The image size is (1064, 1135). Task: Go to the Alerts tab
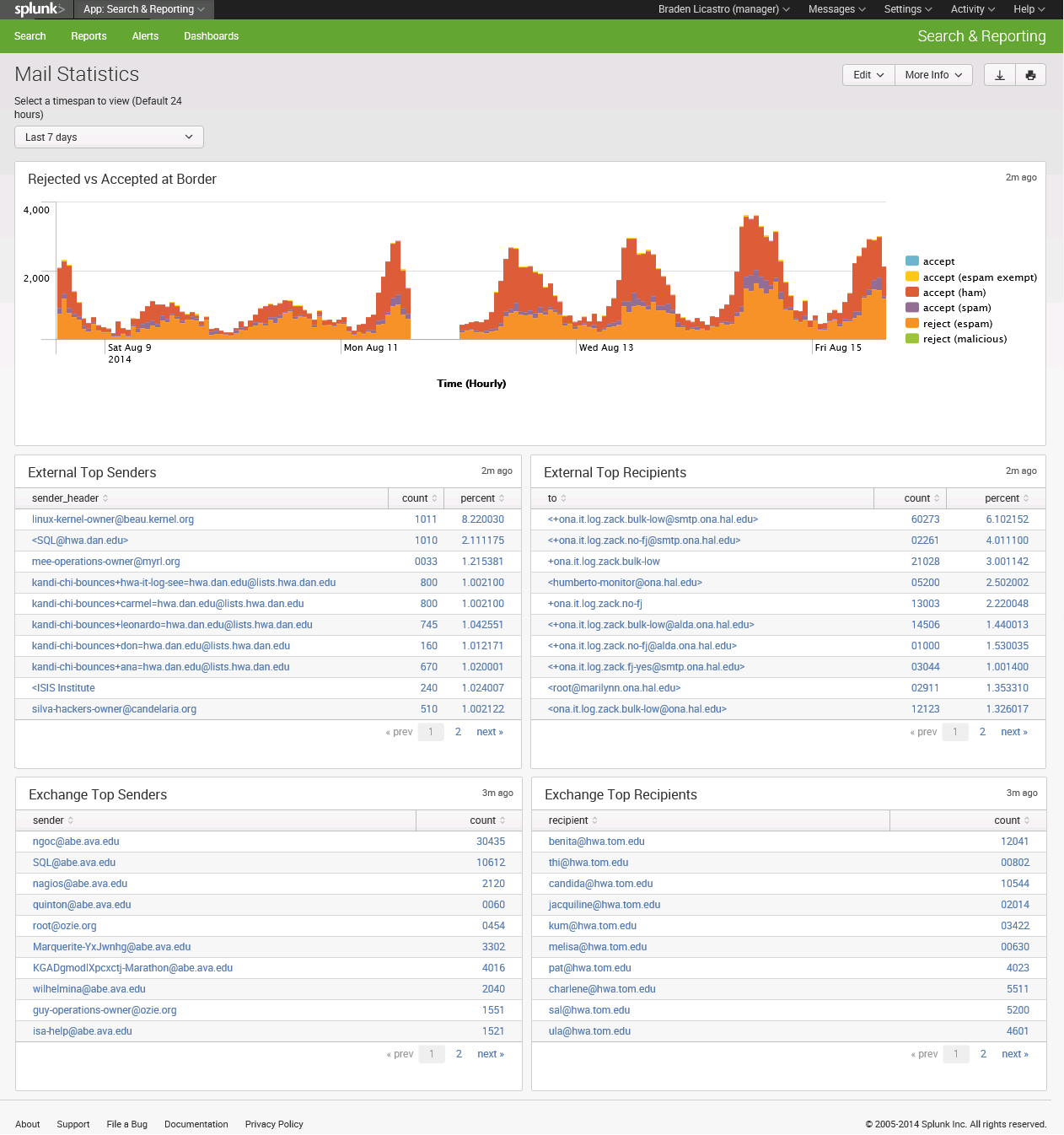[145, 36]
